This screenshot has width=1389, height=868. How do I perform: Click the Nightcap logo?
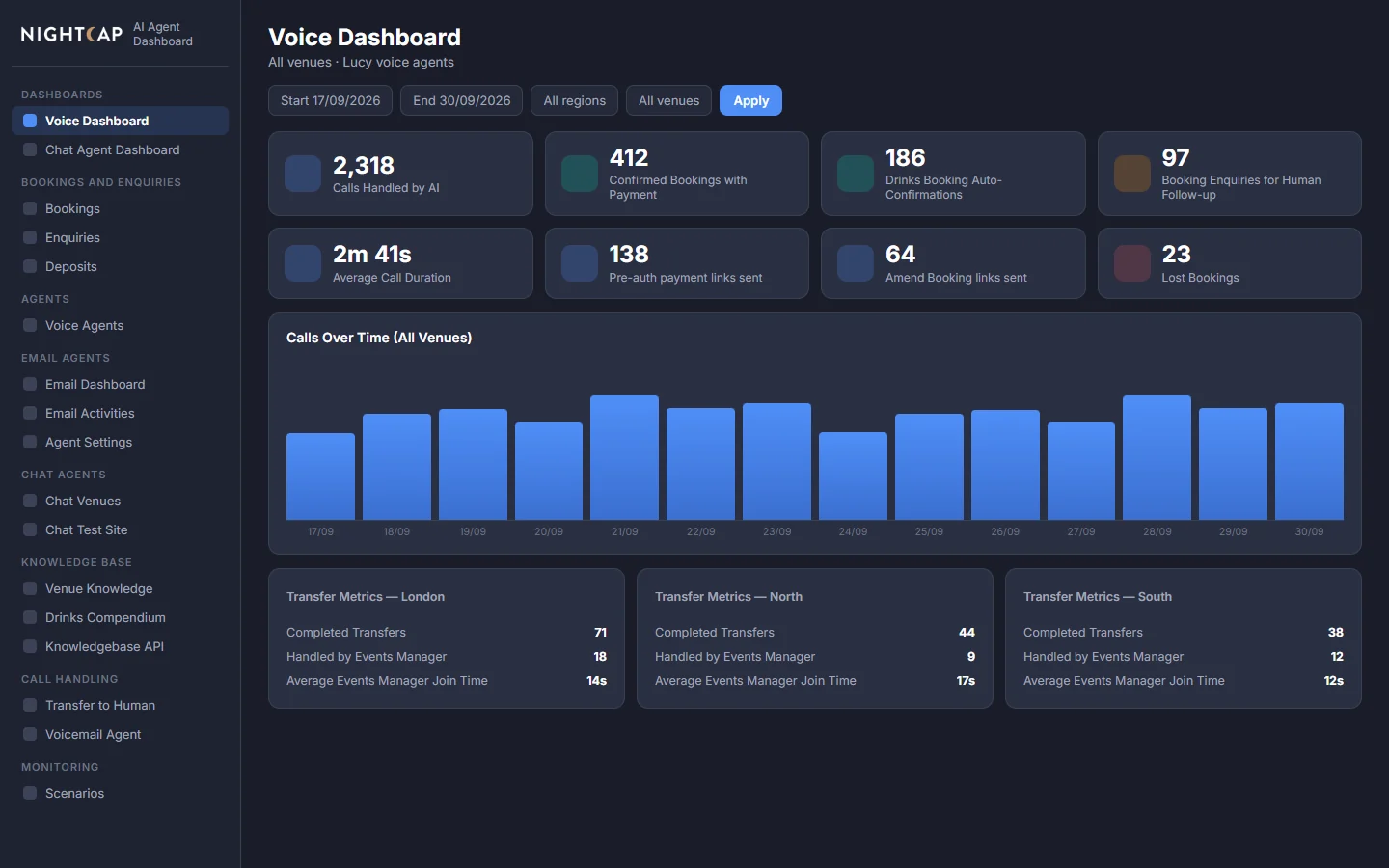click(x=71, y=35)
